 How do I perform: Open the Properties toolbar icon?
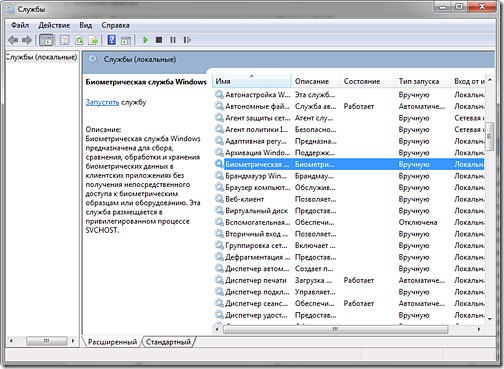tap(64, 40)
